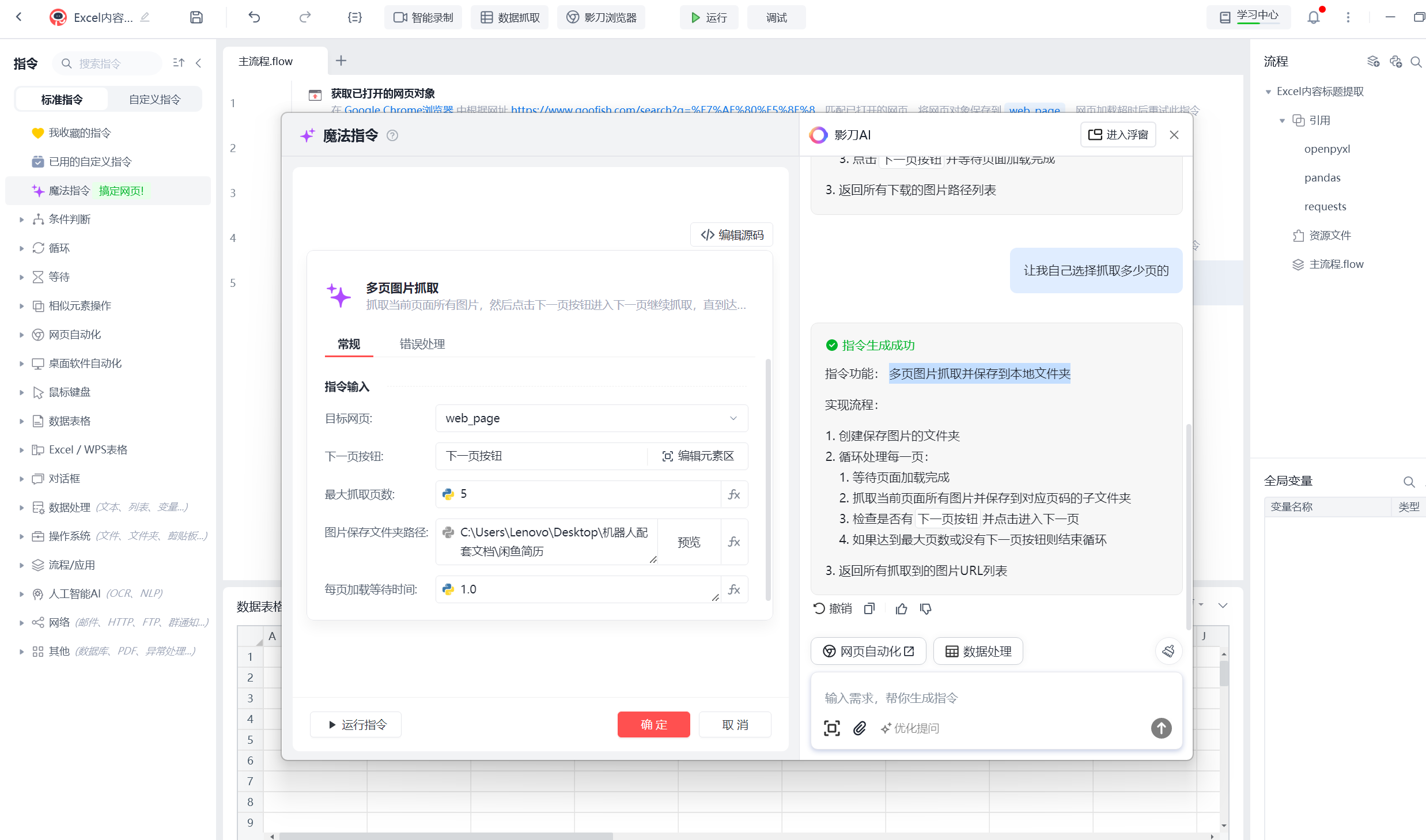Open the 主流程.flow tab

(x=266, y=61)
